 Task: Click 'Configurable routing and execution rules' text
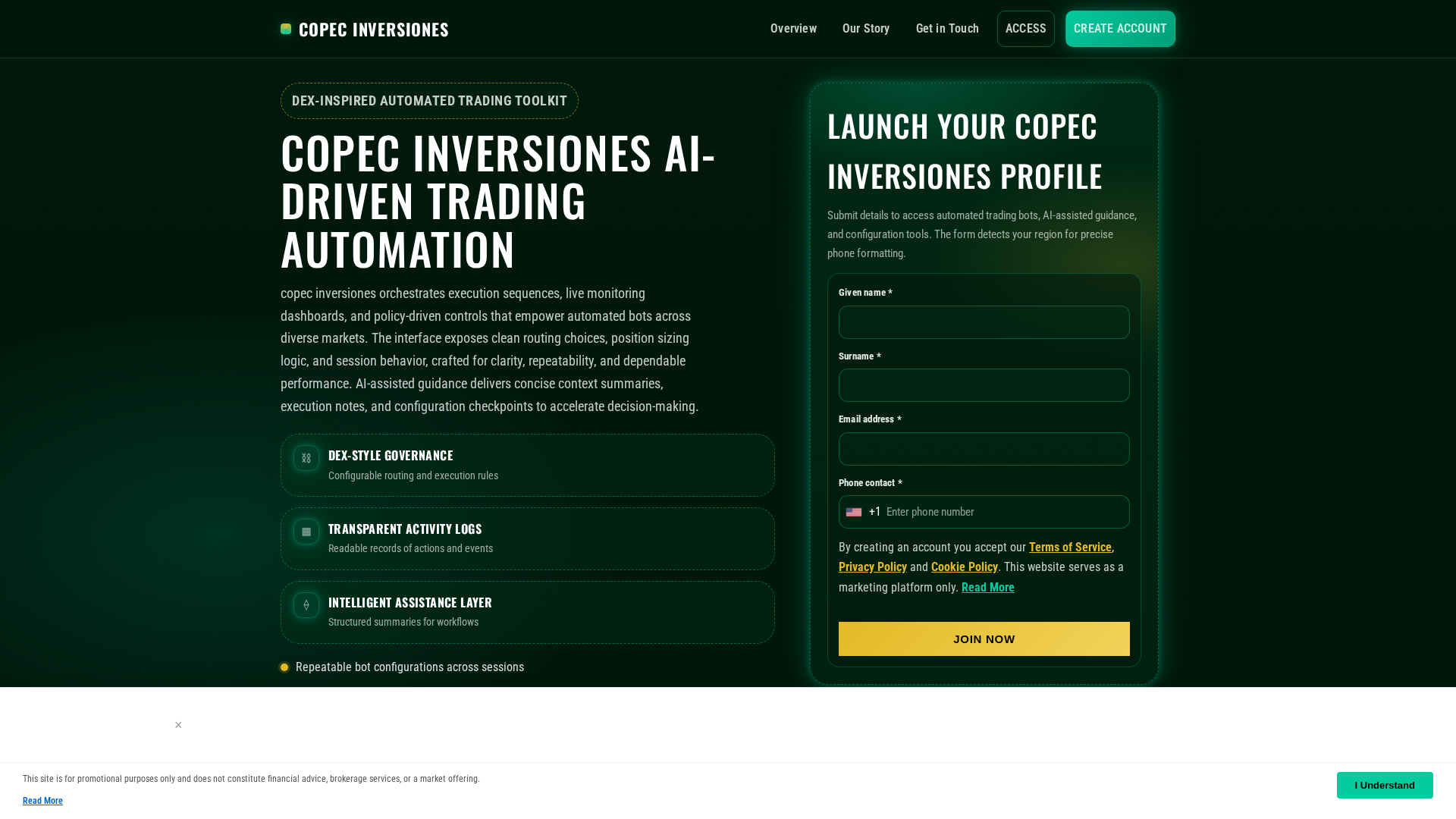point(413,475)
